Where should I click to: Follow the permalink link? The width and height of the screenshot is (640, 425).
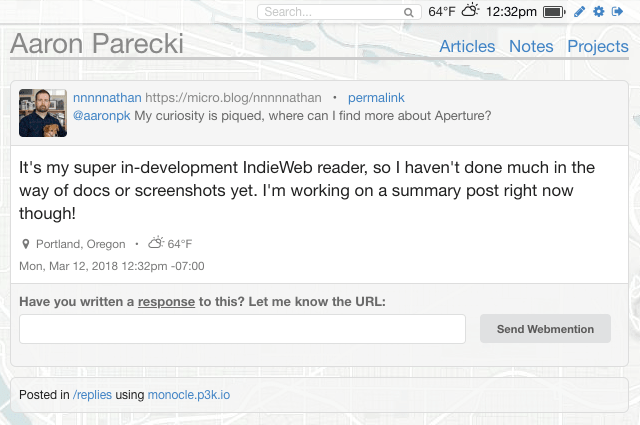click(x=376, y=98)
